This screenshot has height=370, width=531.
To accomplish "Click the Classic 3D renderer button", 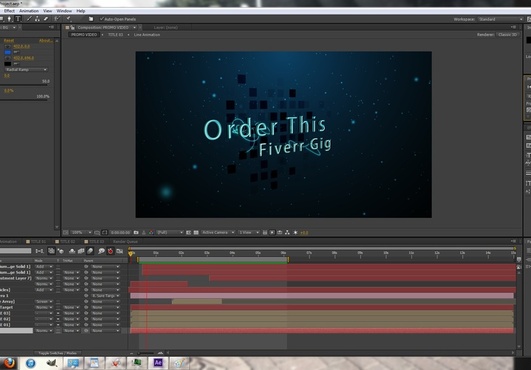I will click(507, 35).
